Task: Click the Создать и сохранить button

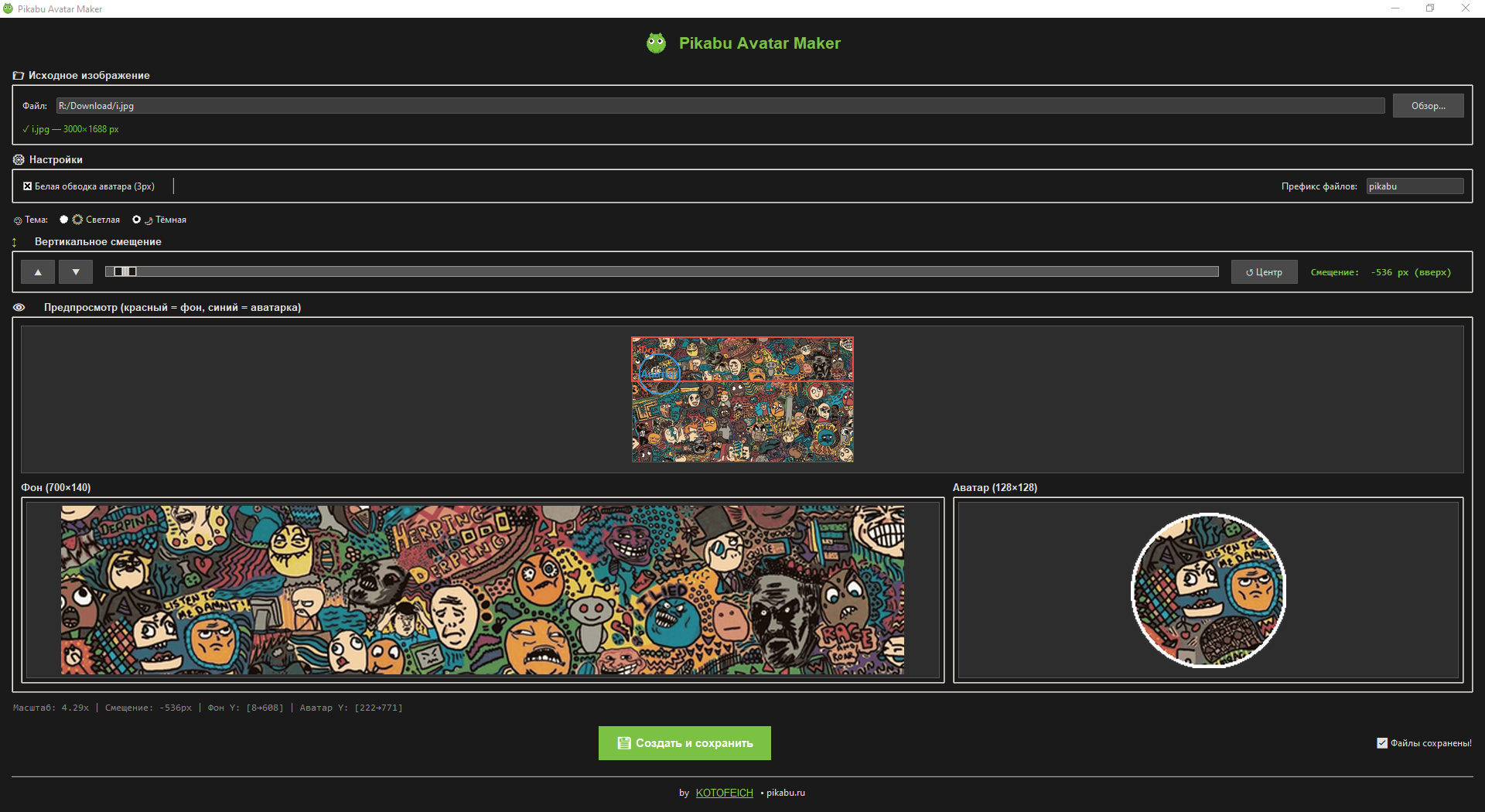Action: (684, 743)
